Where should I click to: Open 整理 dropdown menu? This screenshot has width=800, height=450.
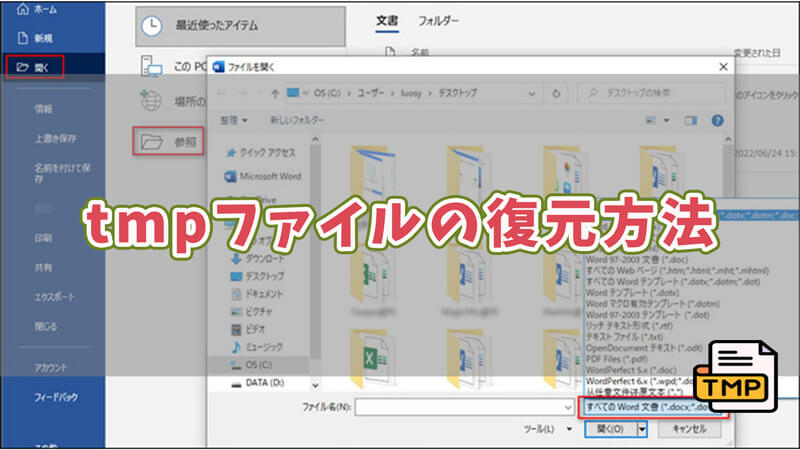coord(234,120)
